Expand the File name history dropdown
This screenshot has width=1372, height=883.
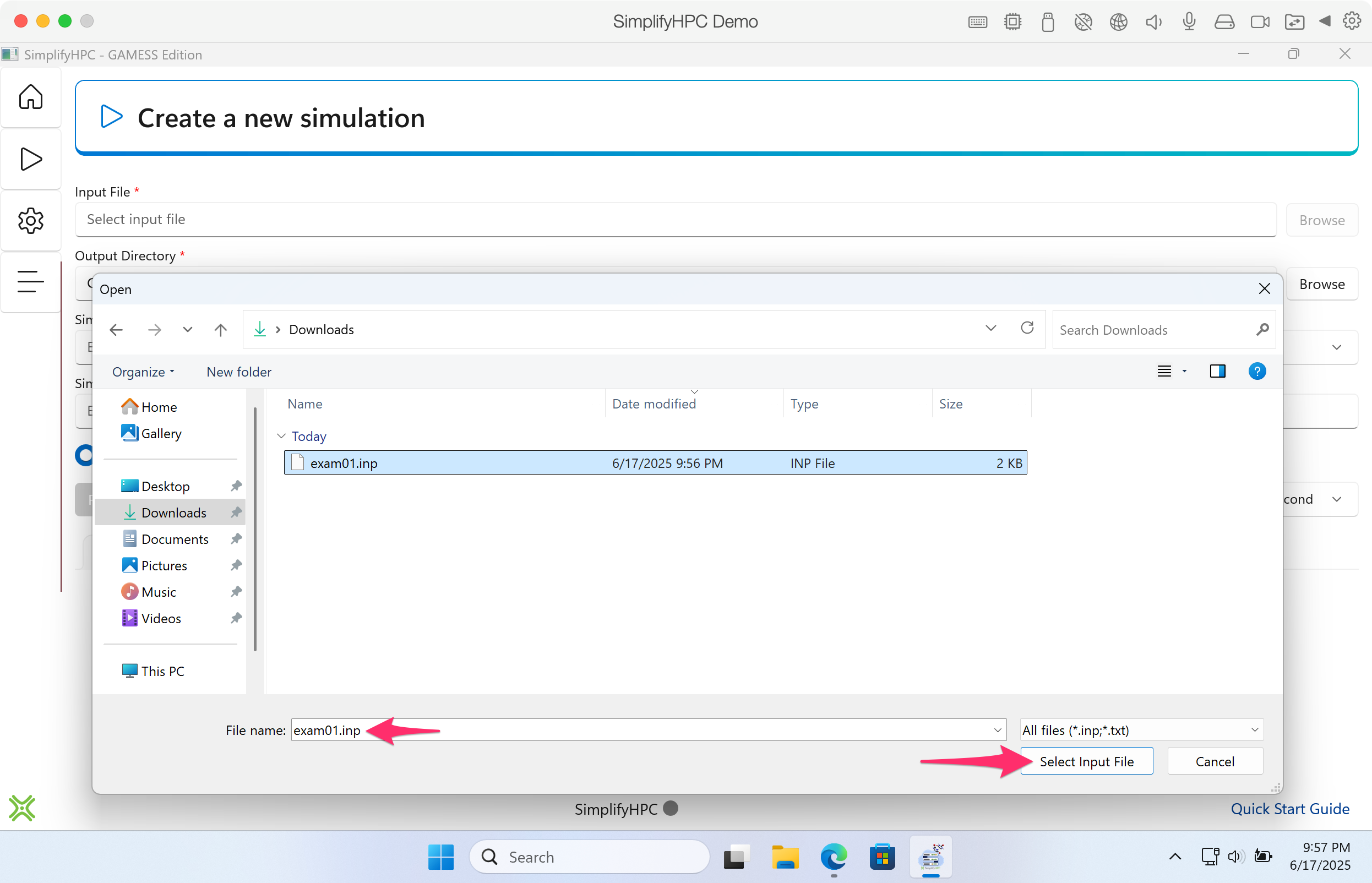pos(998,730)
